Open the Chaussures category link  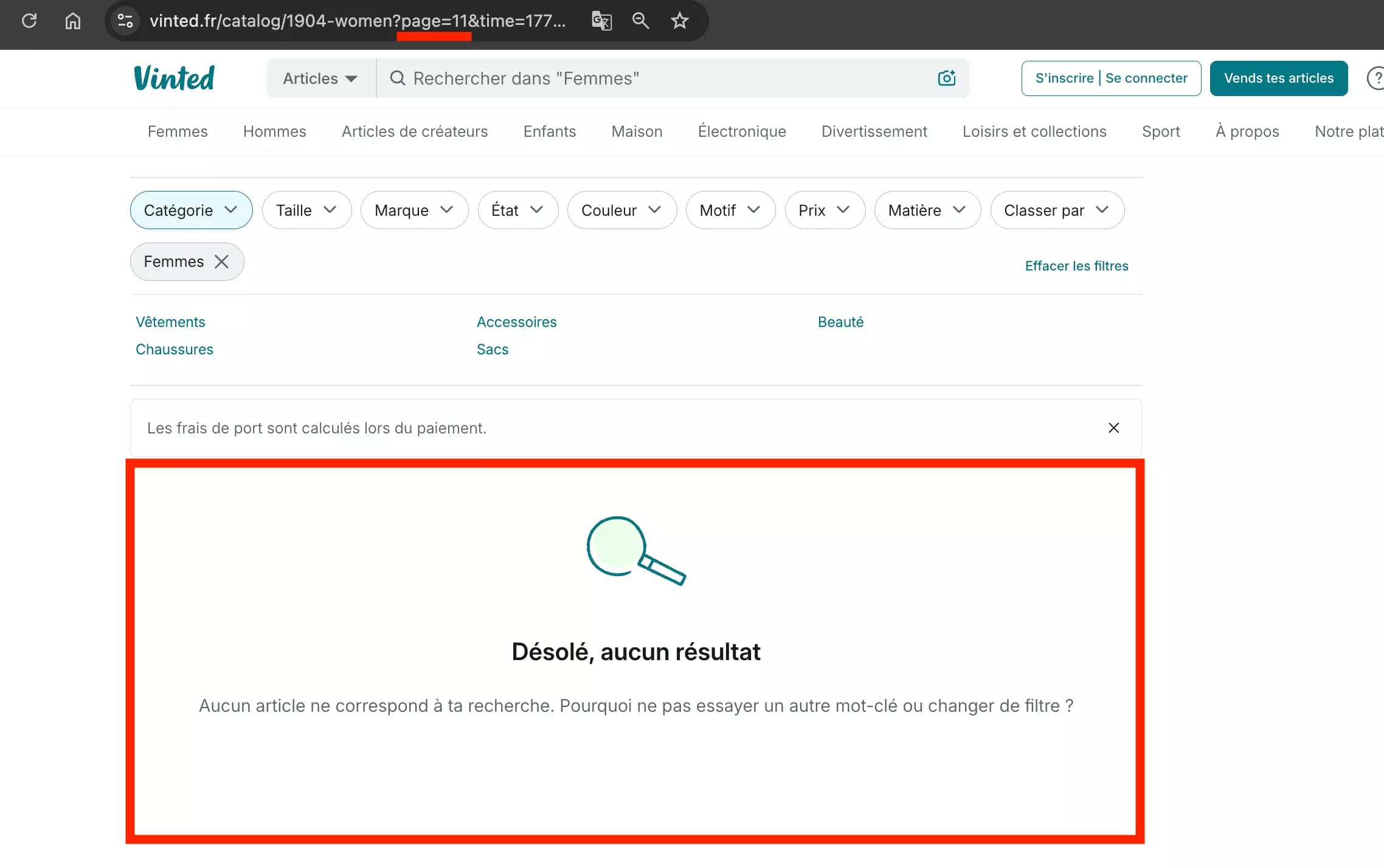click(174, 349)
